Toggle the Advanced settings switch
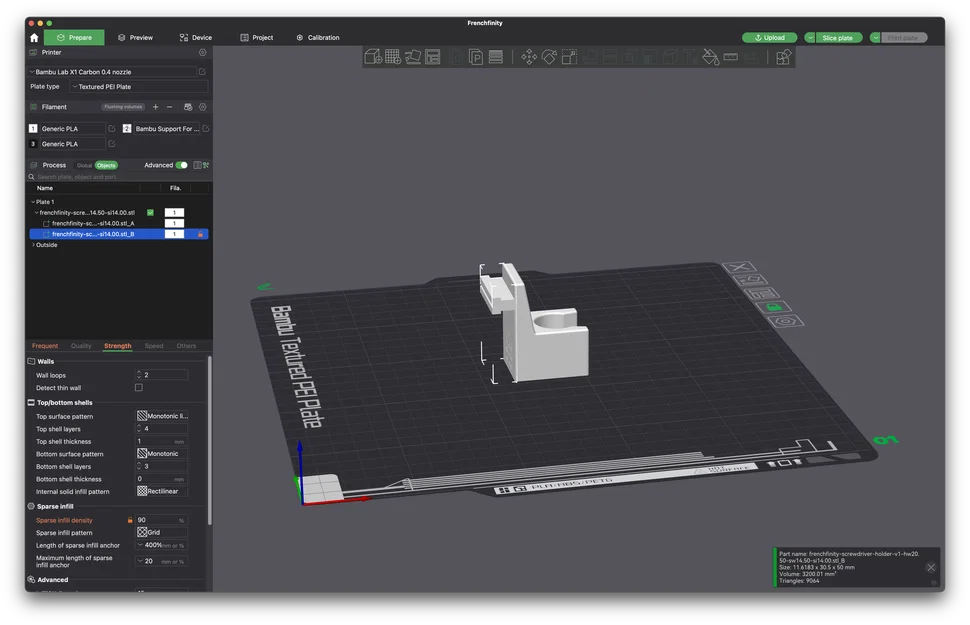 (181, 165)
